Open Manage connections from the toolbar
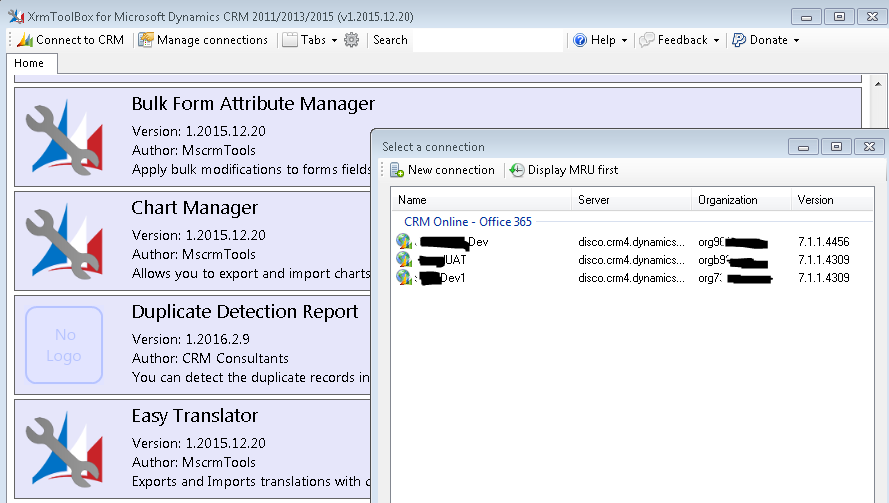889x503 pixels. 203,40
